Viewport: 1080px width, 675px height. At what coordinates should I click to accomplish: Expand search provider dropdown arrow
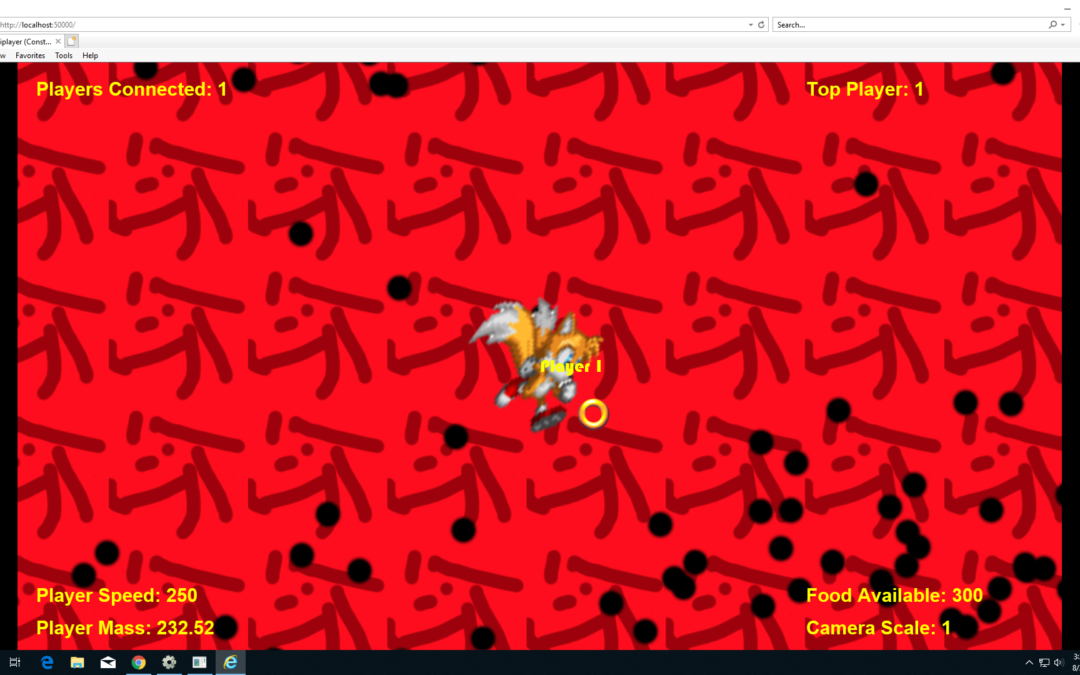click(x=1063, y=25)
